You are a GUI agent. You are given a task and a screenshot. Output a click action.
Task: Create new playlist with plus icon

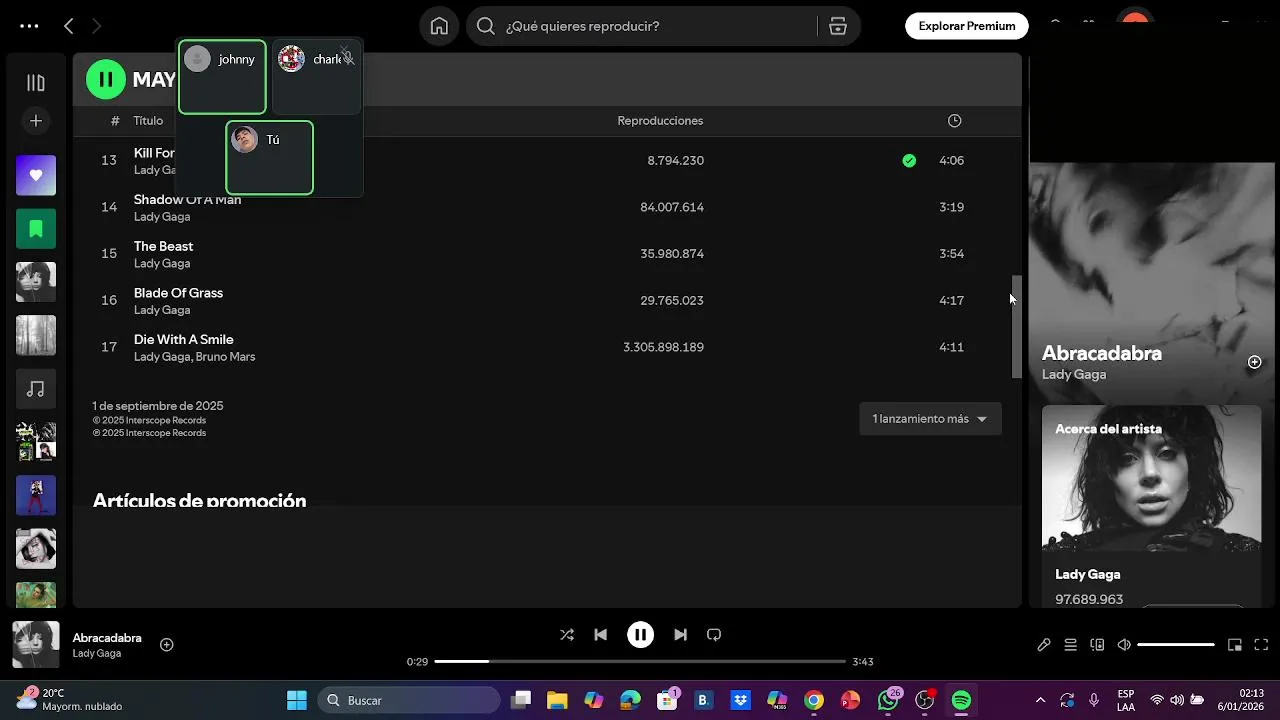[36, 121]
